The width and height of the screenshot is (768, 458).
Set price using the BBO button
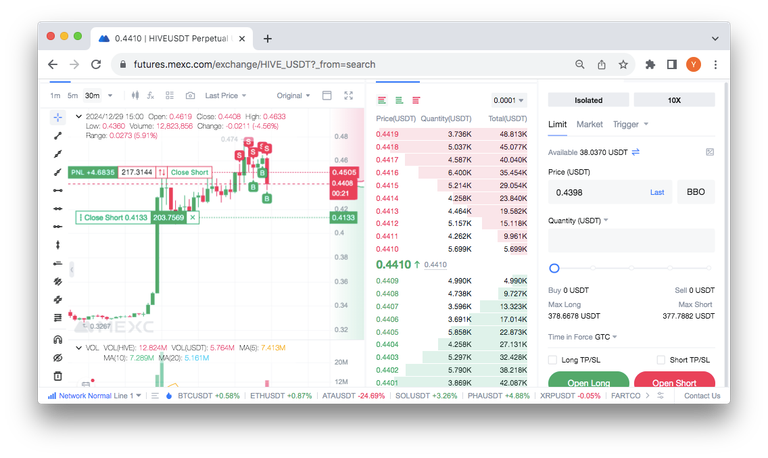click(696, 192)
